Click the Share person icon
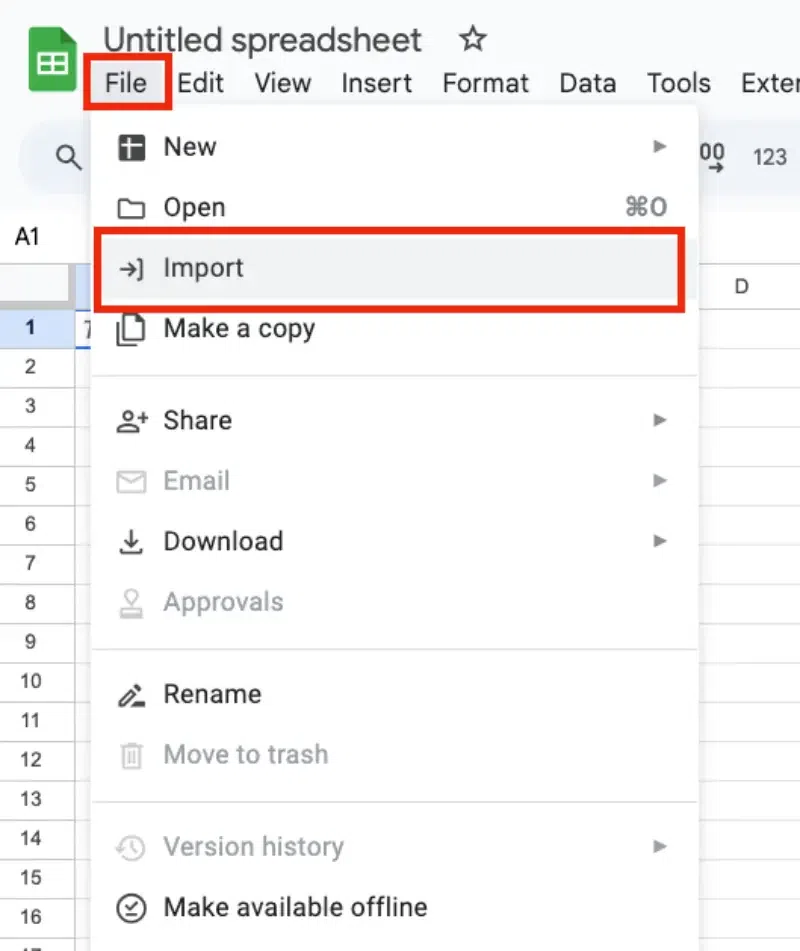The width and height of the screenshot is (800, 951). 131,420
